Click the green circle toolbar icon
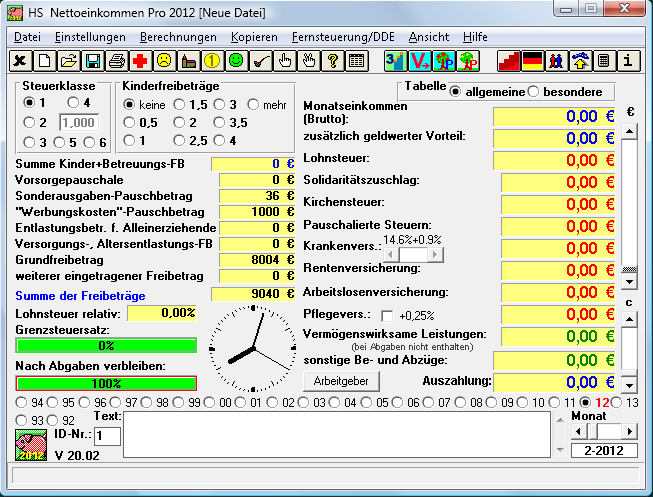Viewport: 653px width, 497px height. click(x=236, y=61)
